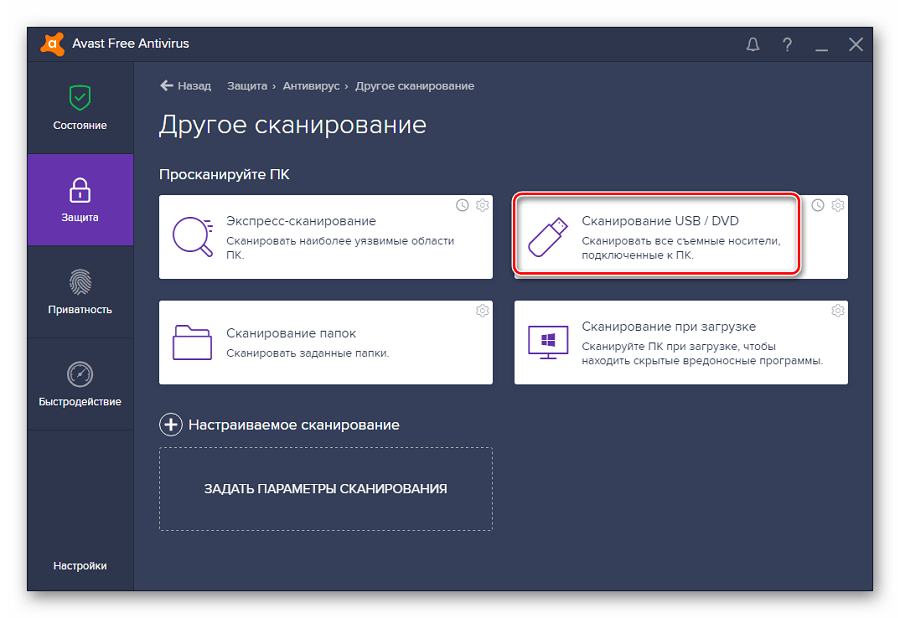Viewport: 900px width, 618px height.
Task: Click schedule clock on USB / DVD scan tile
Action: click(818, 205)
